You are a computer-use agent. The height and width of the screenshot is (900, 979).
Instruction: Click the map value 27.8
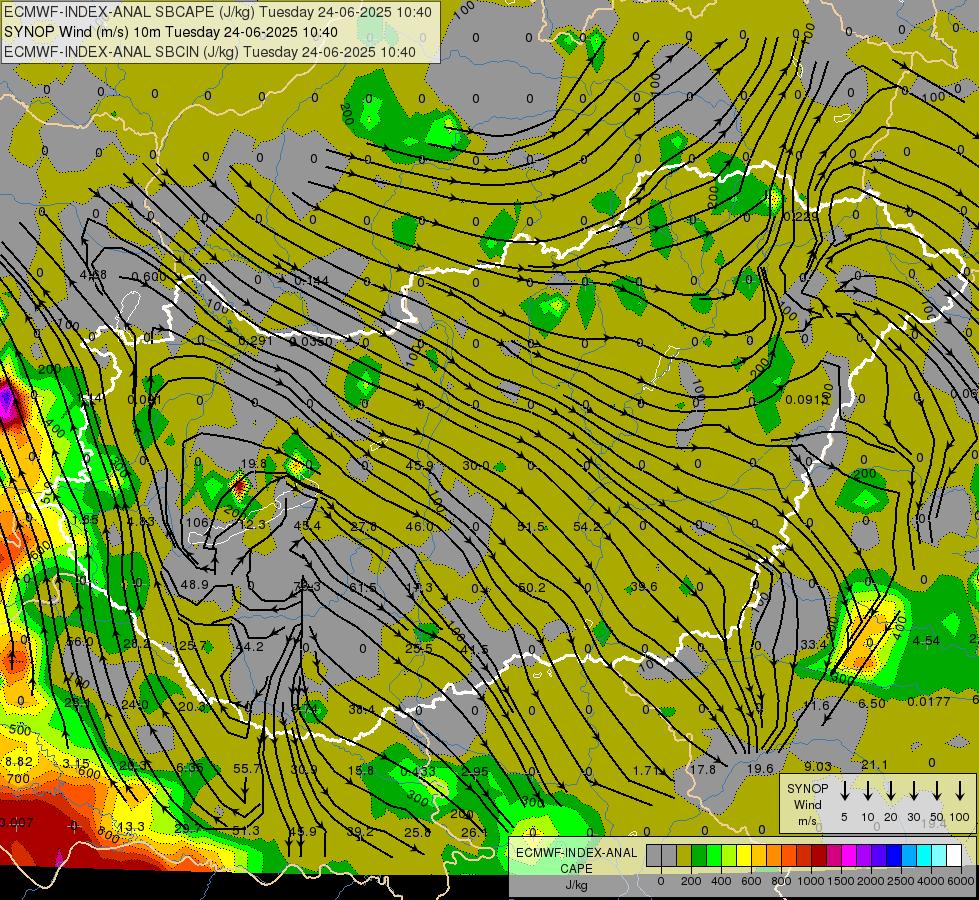(x=363, y=527)
